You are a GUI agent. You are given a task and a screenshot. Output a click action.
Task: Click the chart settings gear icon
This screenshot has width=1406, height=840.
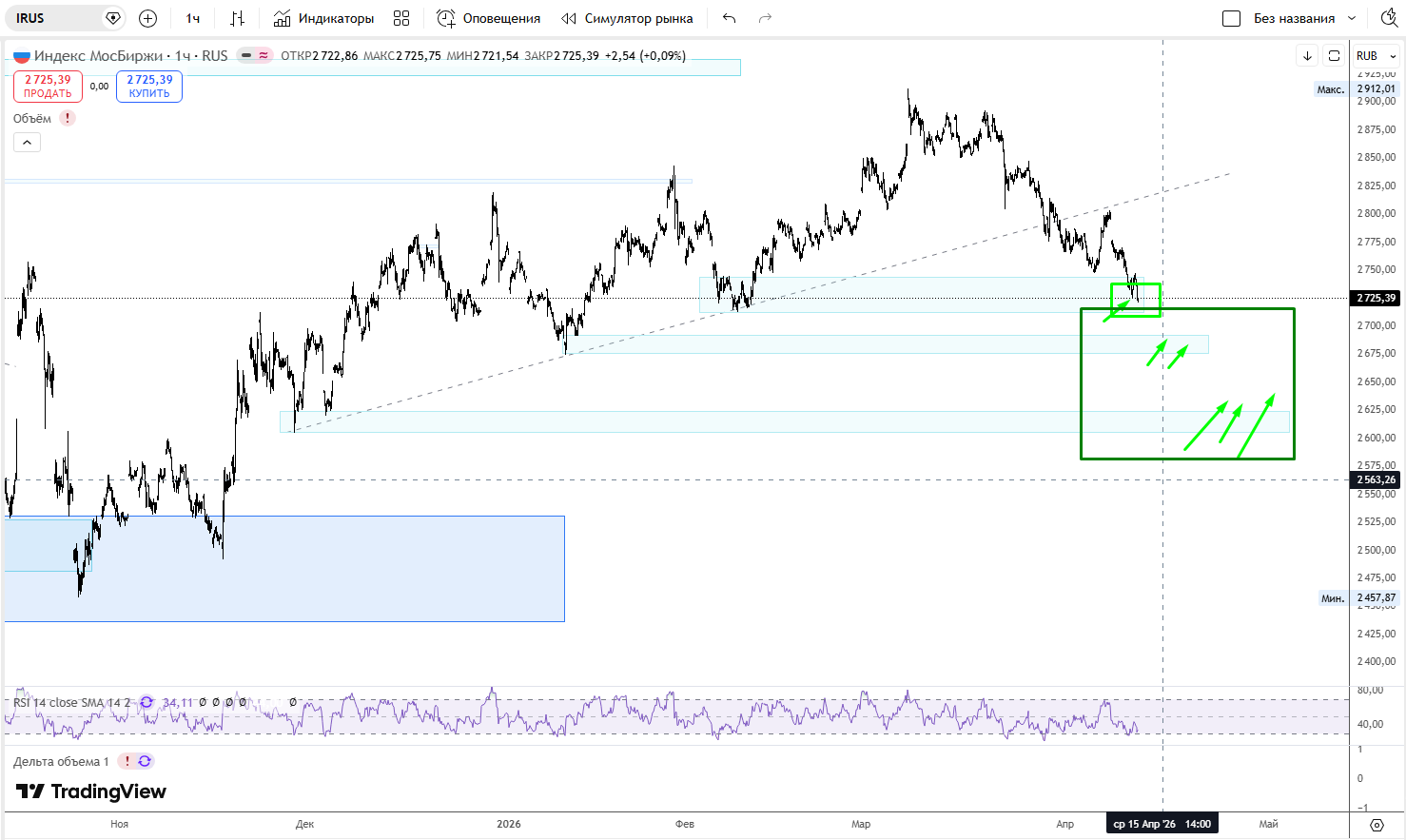[x=1377, y=825]
